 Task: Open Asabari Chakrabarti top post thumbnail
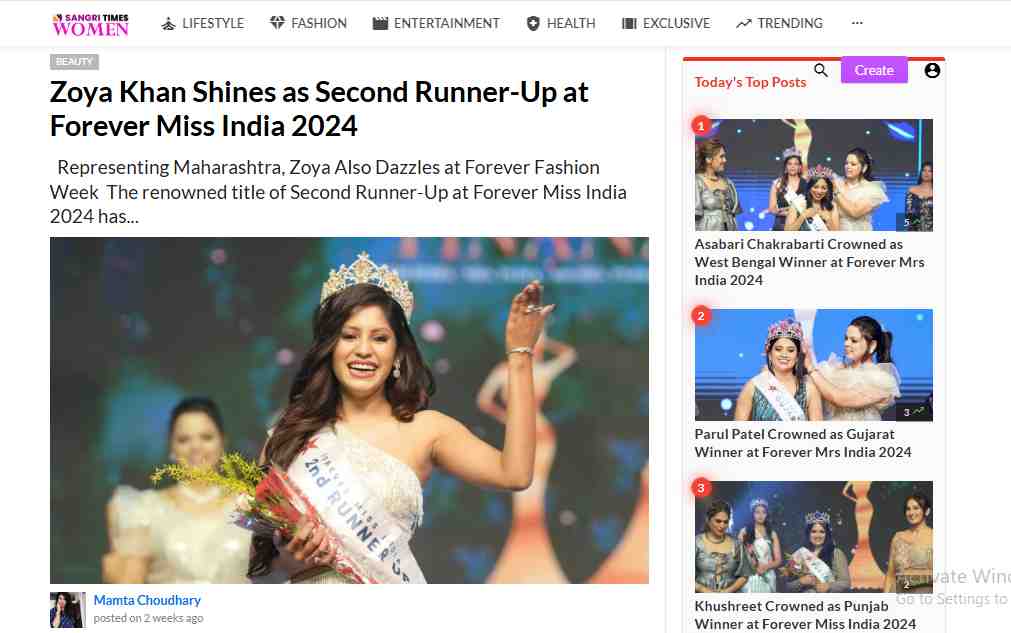[814, 175]
